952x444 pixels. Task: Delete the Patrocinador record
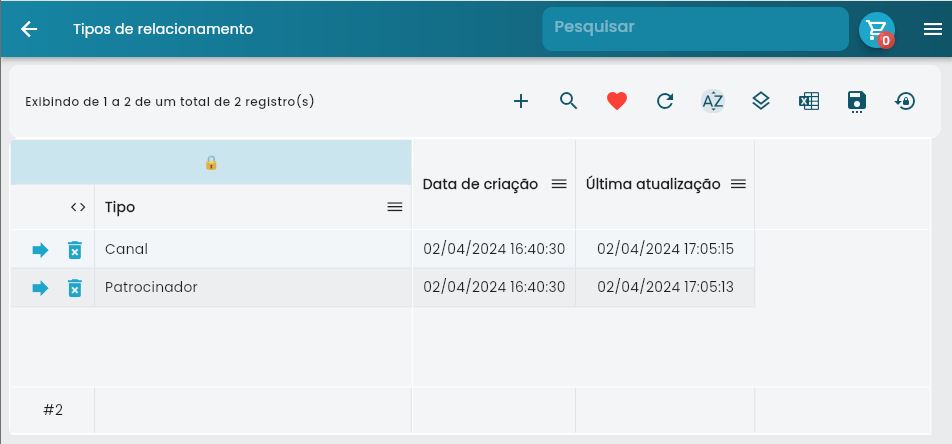74,288
